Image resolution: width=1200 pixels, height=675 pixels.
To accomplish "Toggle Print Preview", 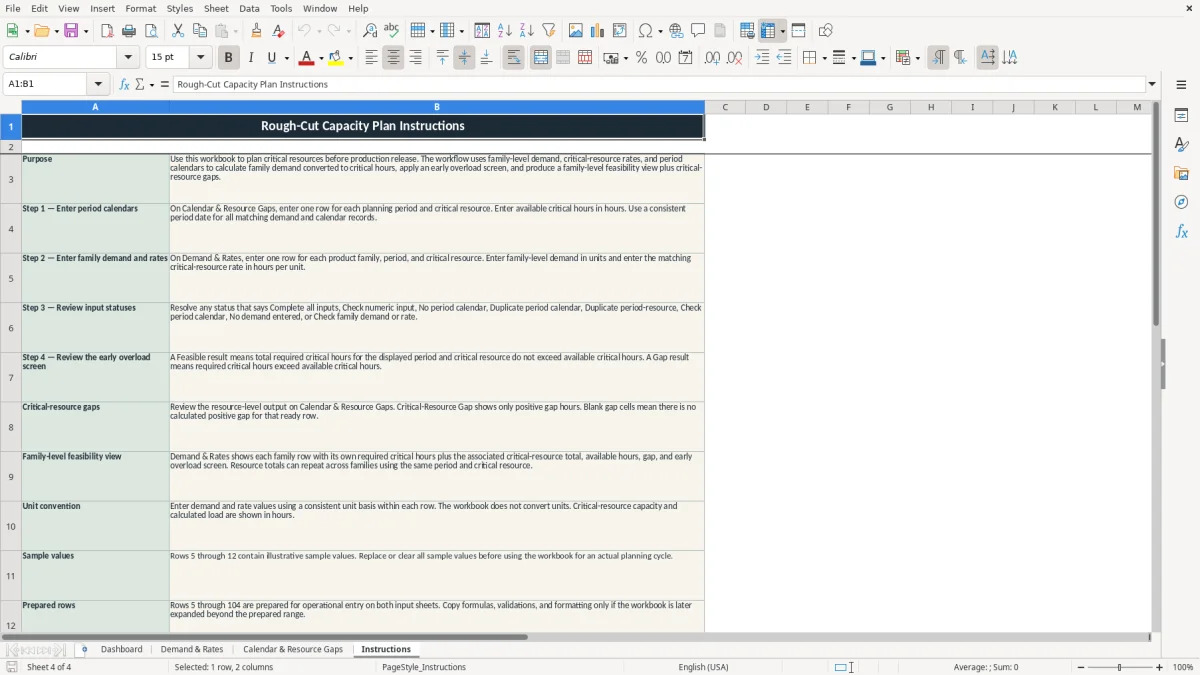I will (151, 31).
